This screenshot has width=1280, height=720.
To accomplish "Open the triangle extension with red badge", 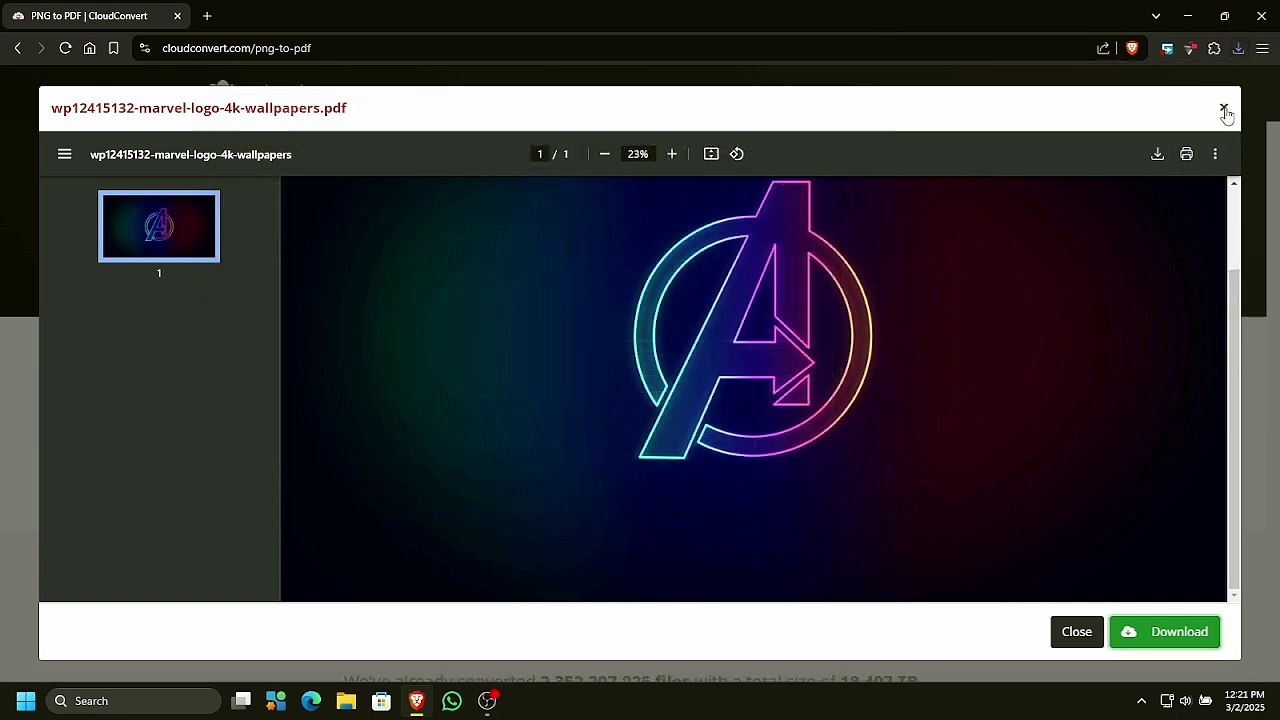I will [x=1190, y=48].
